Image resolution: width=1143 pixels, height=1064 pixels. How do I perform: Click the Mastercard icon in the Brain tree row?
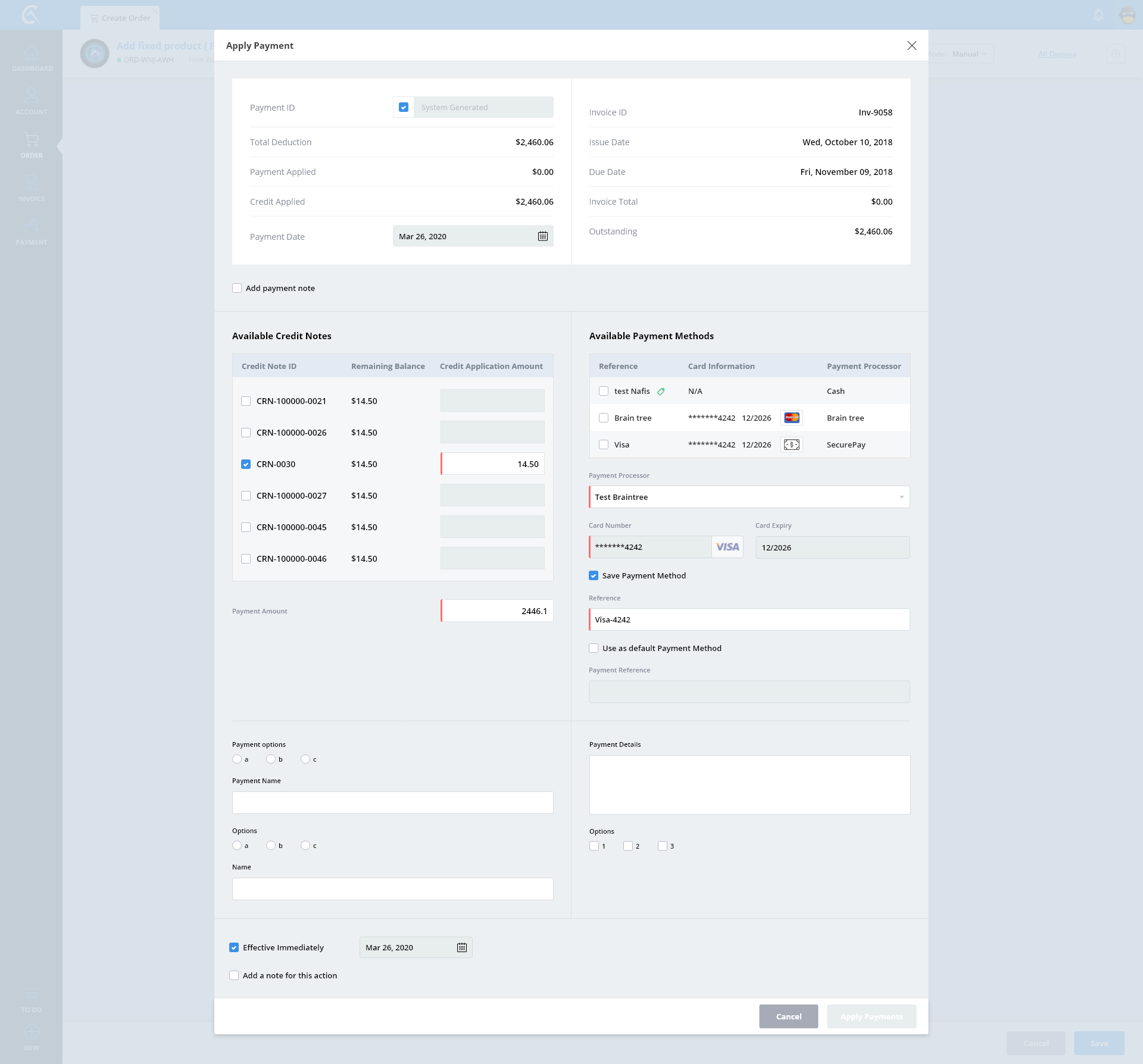point(791,418)
